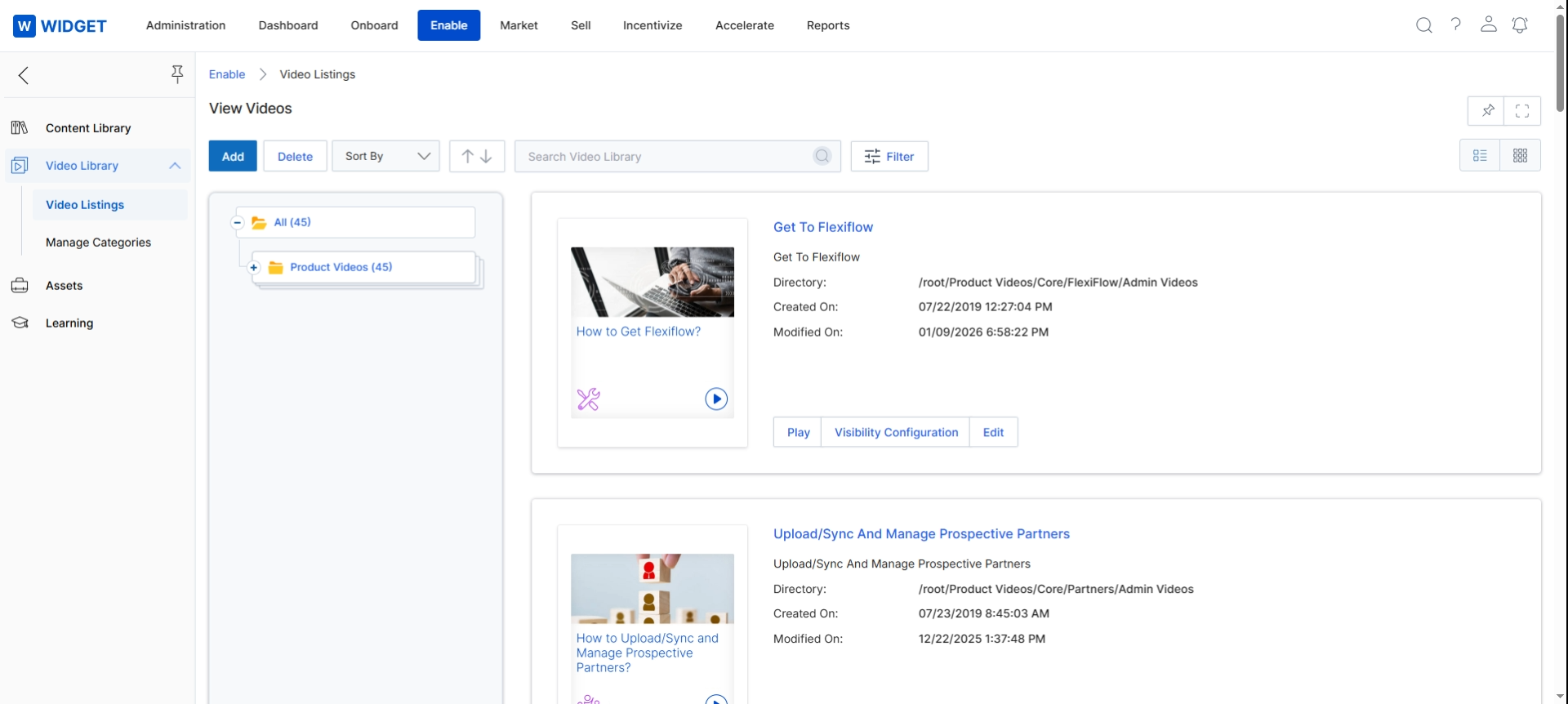The width and height of the screenshot is (1568, 704).
Task: Click Modified On value 01/09/2026 6:58:22 PM
Action: (x=984, y=332)
